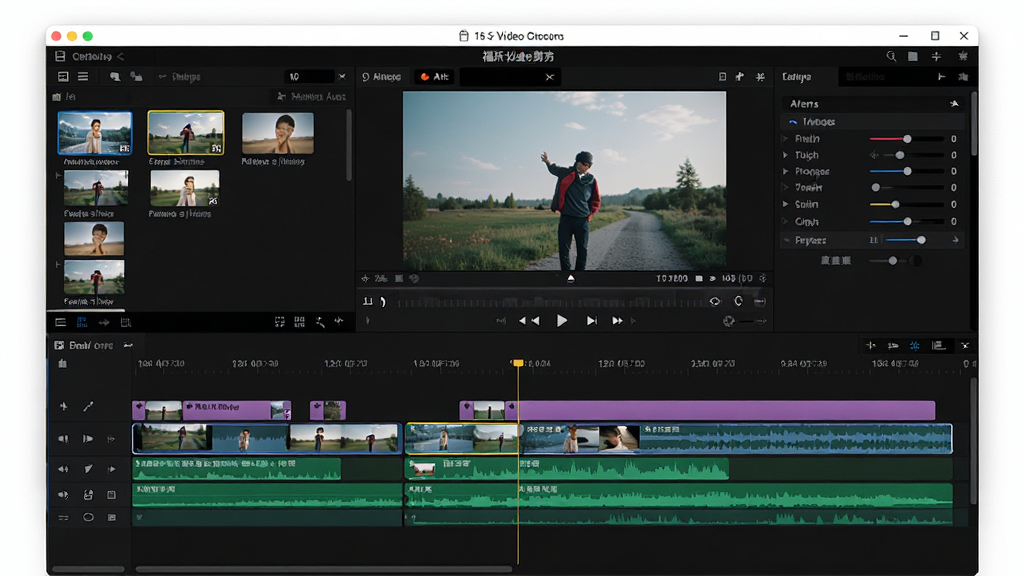Click the grid icon in lower media toolbar
The image size is (1024, 576).
pos(299,322)
